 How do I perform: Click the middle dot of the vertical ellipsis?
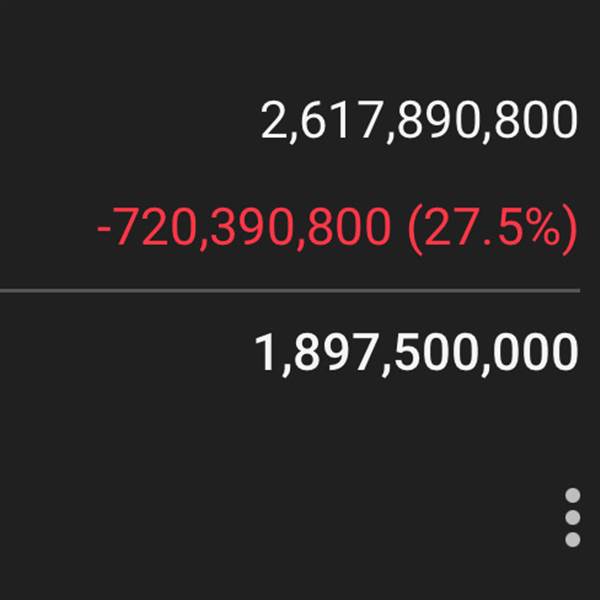point(572,517)
